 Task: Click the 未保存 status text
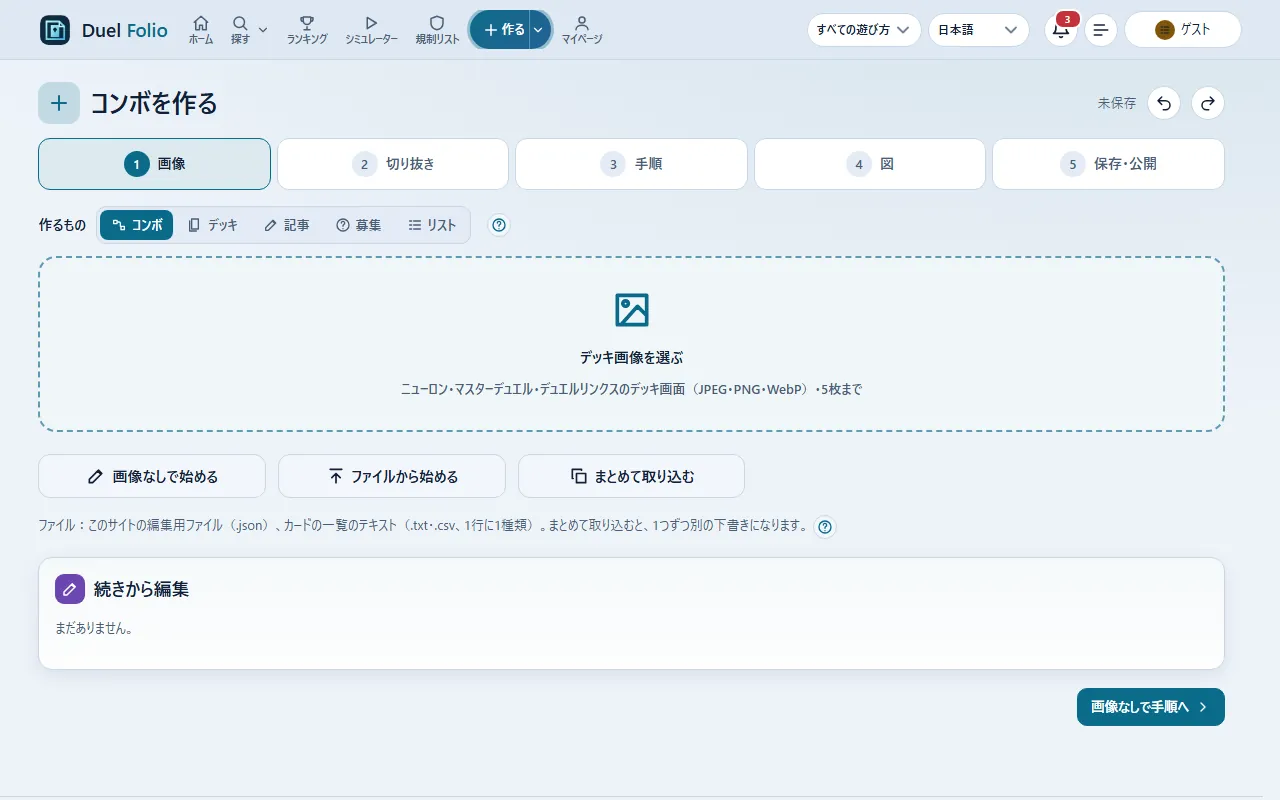tap(1117, 103)
